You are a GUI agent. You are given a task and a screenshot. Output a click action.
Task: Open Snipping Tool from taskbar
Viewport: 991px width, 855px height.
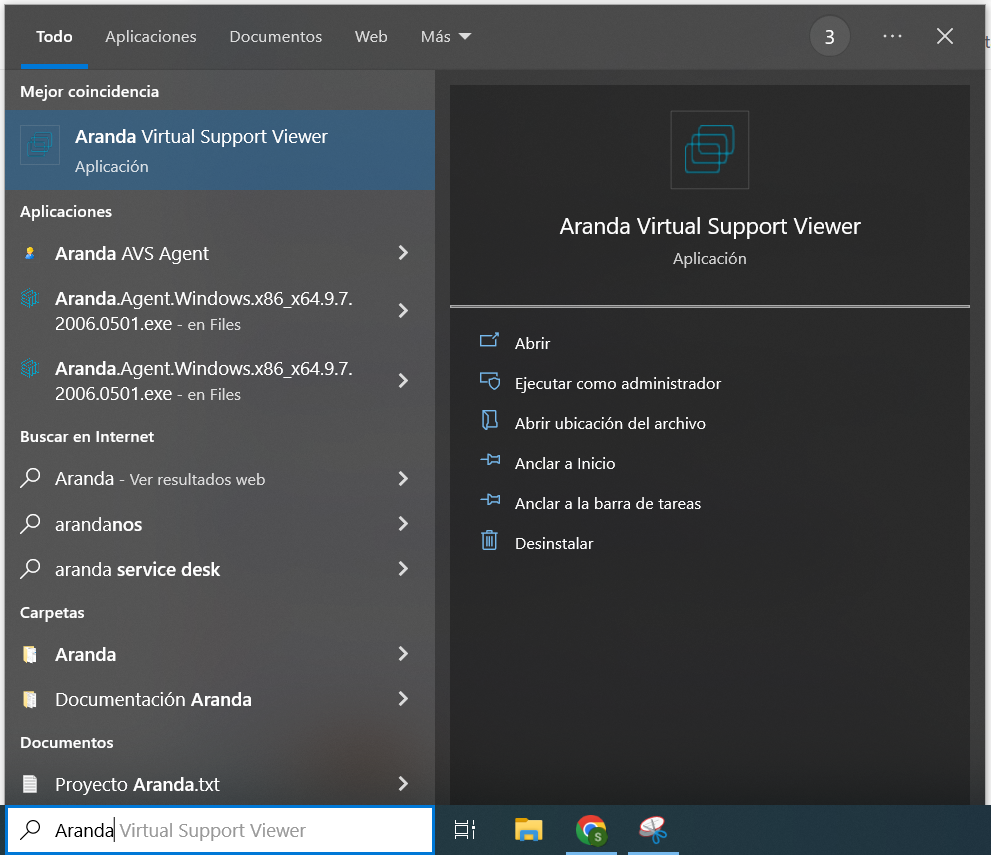pyautogui.click(x=653, y=830)
